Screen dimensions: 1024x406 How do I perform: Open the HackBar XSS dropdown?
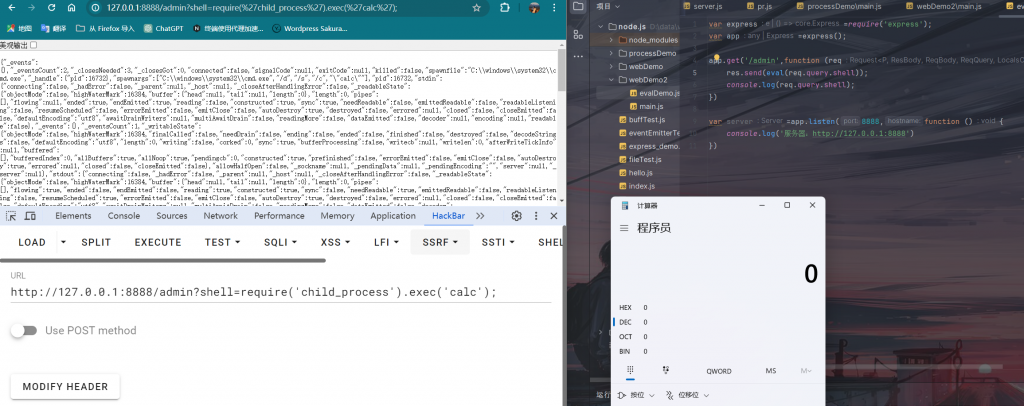coord(336,242)
